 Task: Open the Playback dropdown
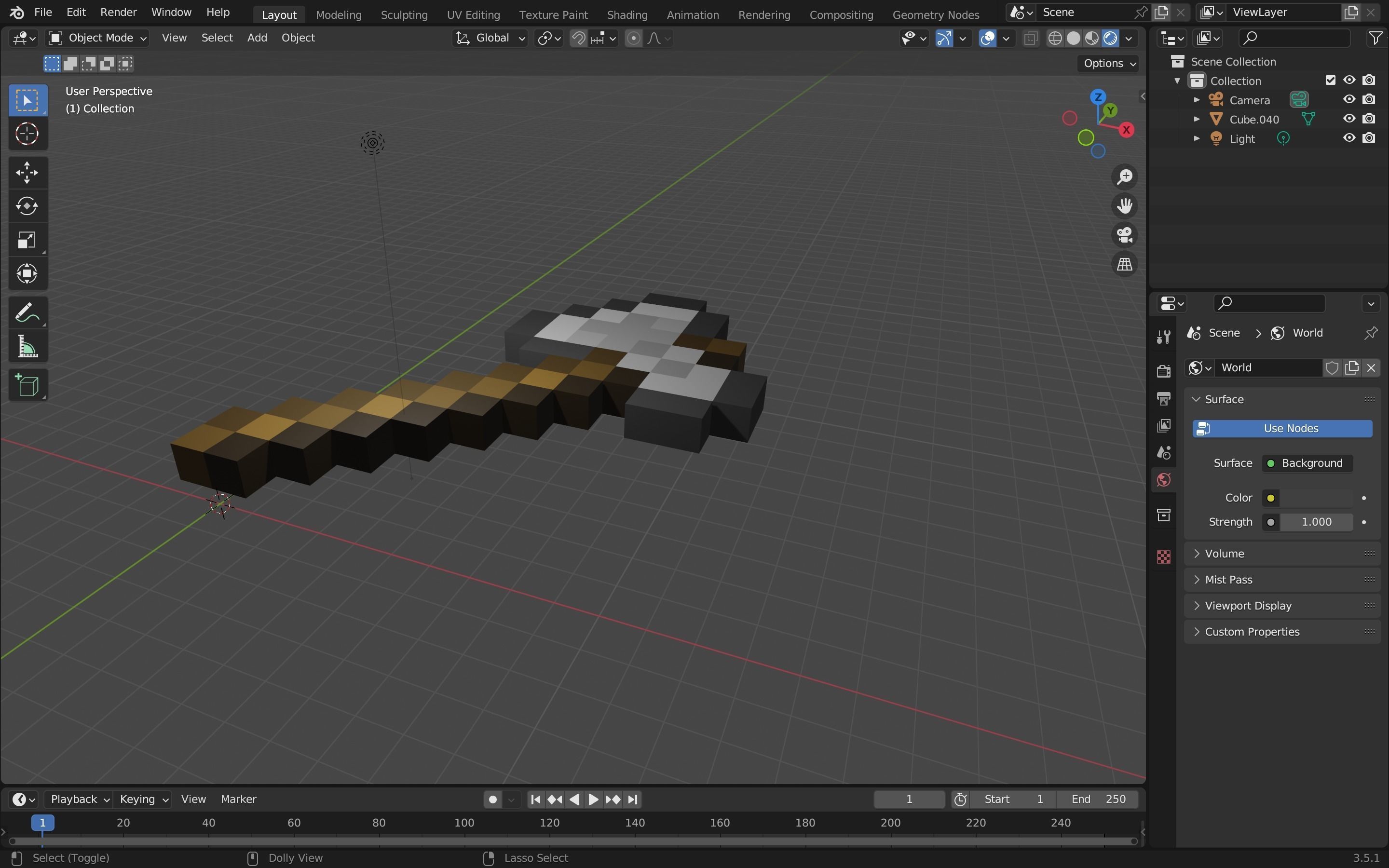[80, 799]
